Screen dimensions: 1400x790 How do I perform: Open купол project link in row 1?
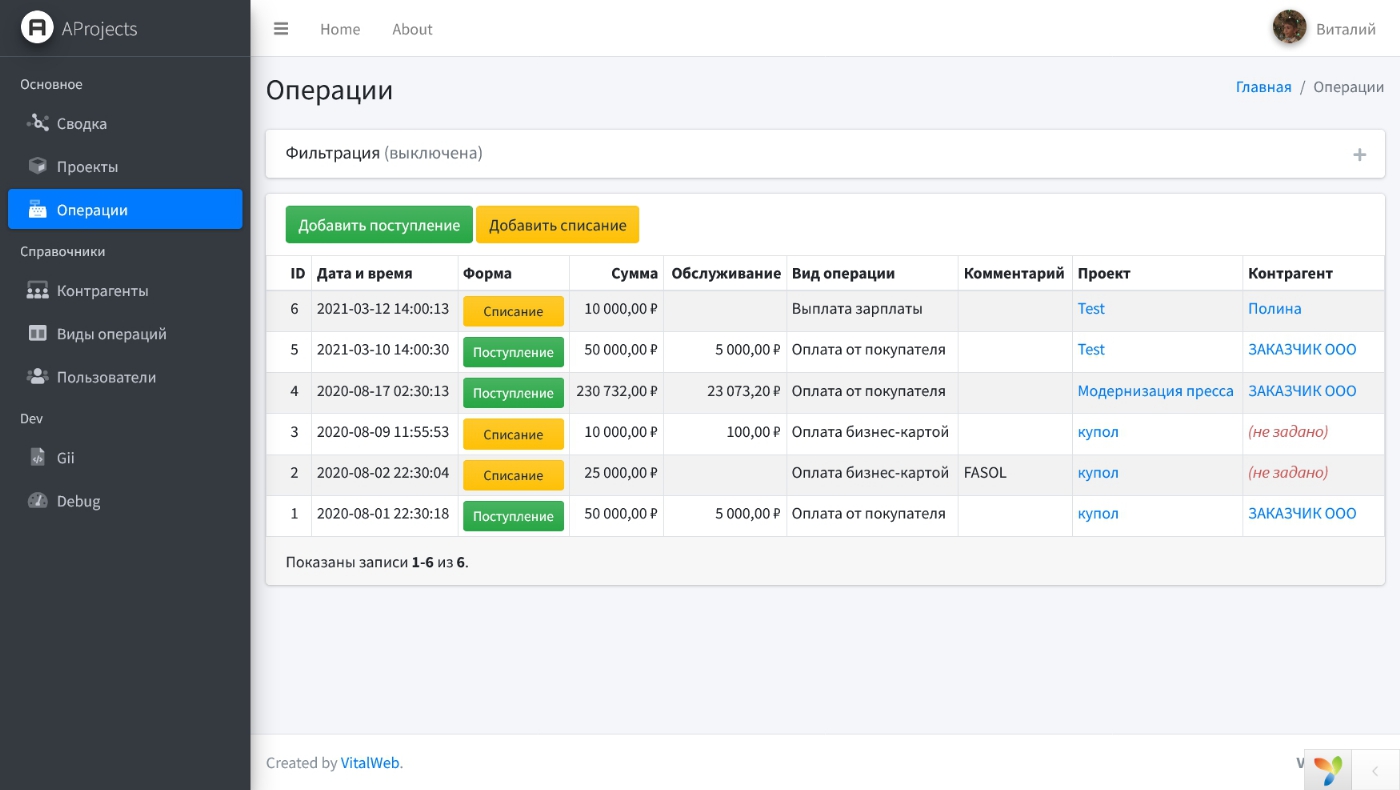pos(1098,513)
